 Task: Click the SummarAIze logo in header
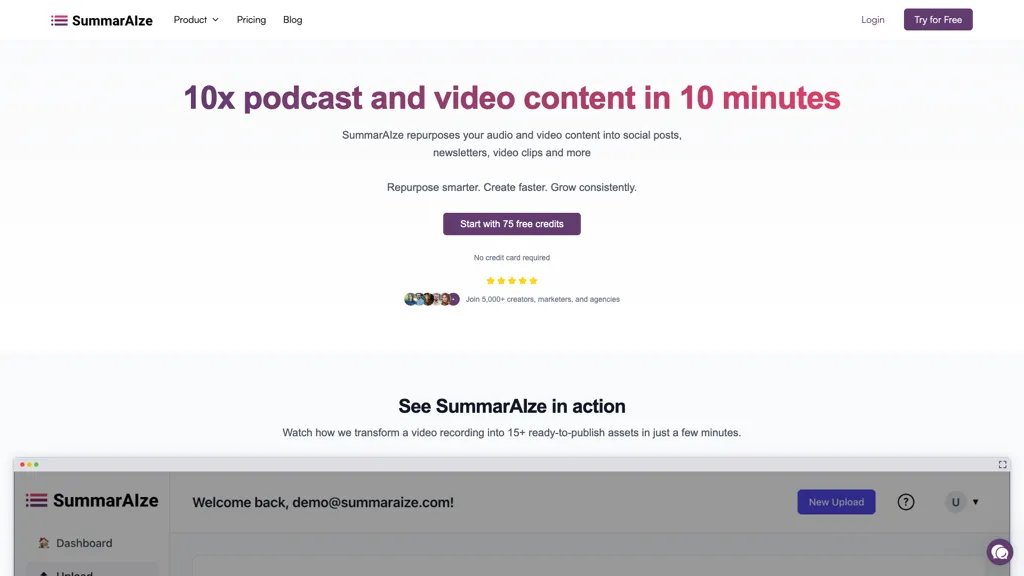(x=102, y=20)
